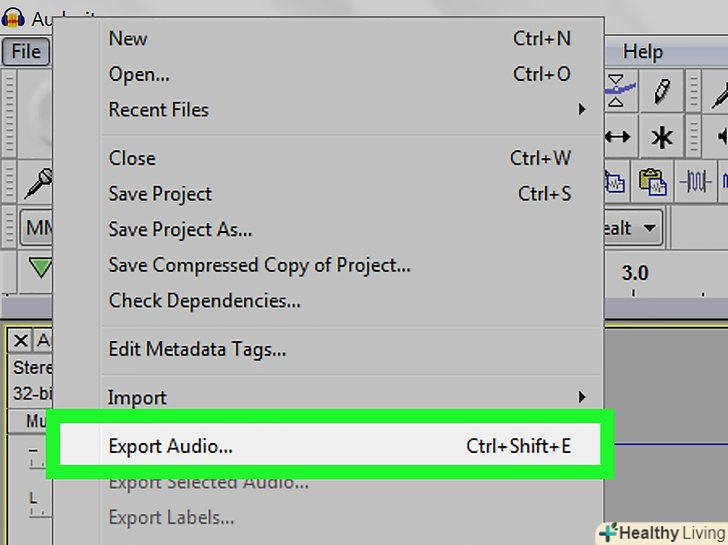This screenshot has height=545, width=728.
Task: Open the output device dropdown arrow
Action: 649,228
